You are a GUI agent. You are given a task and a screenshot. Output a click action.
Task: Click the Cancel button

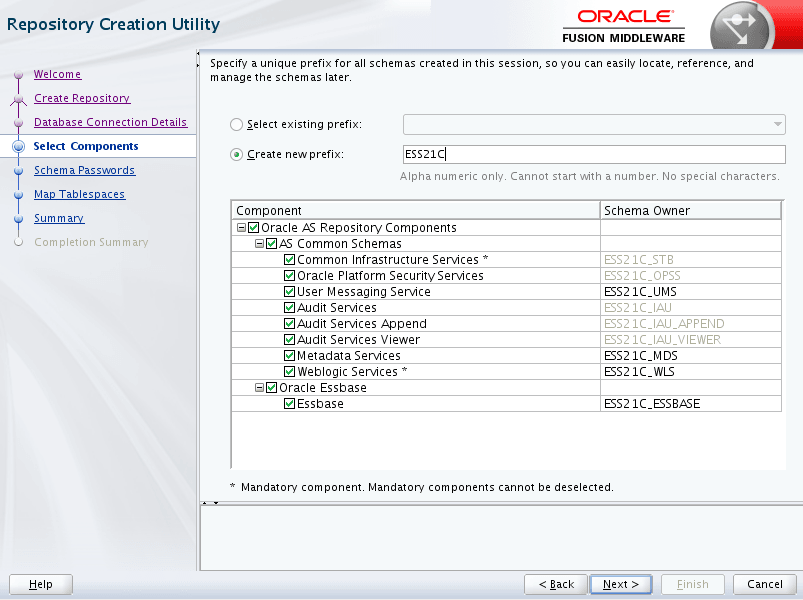(x=765, y=584)
